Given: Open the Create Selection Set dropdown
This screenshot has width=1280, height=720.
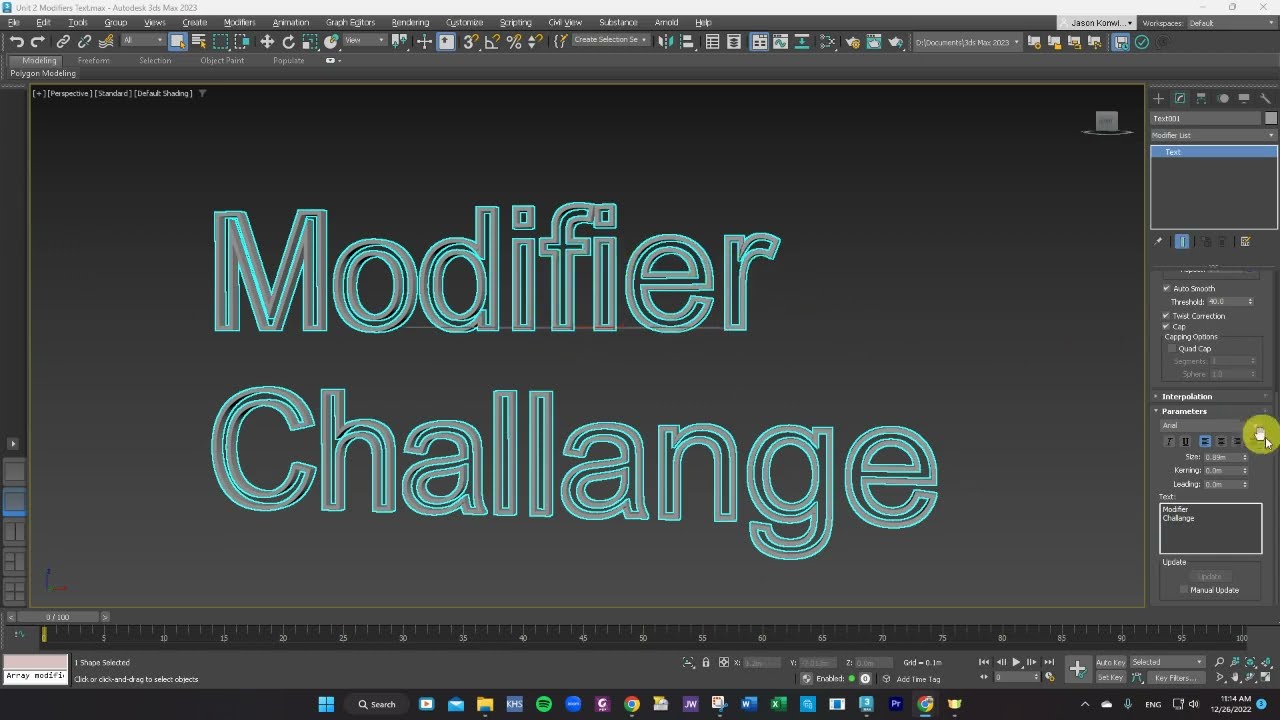Looking at the screenshot, I should point(610,40).
